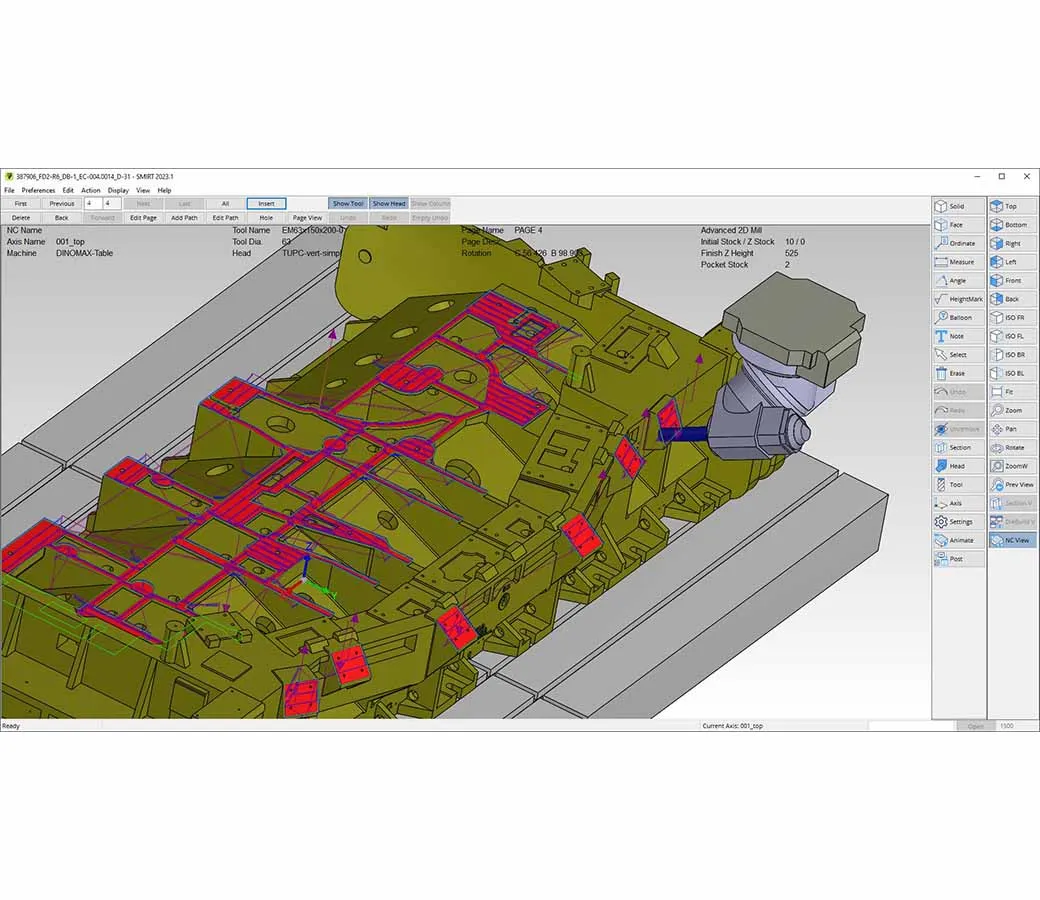Start the Animate simulation
The image size is (1040, 900).
coord(958,540)
